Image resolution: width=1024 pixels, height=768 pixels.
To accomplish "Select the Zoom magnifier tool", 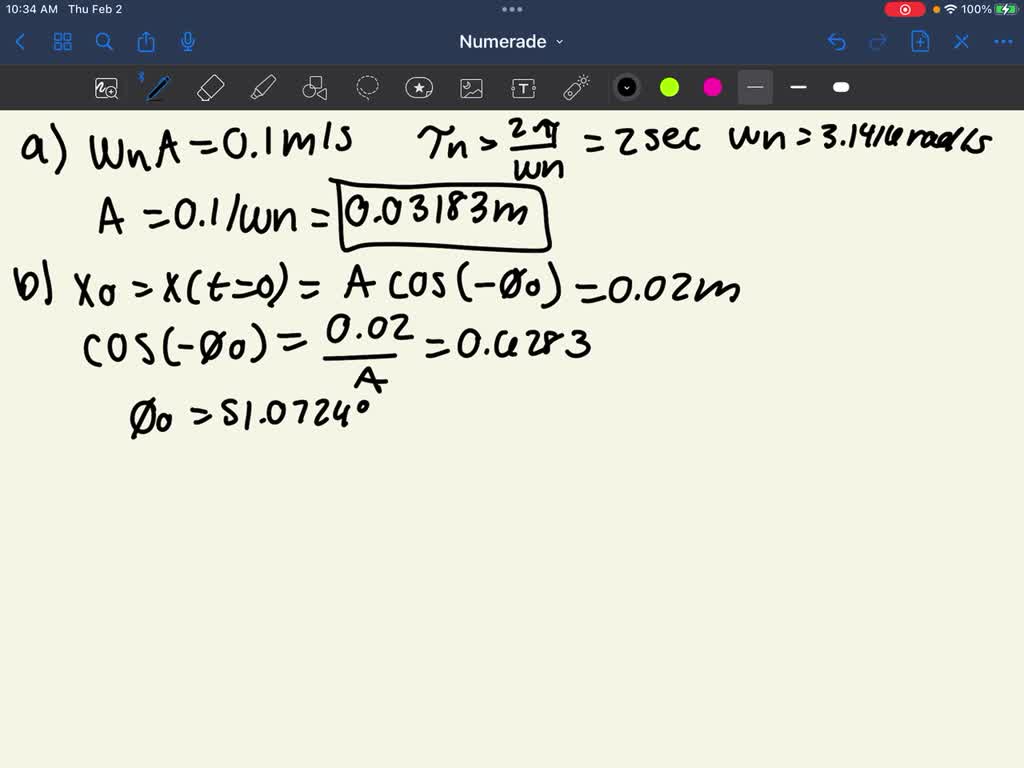I will [x=106, y=87].
